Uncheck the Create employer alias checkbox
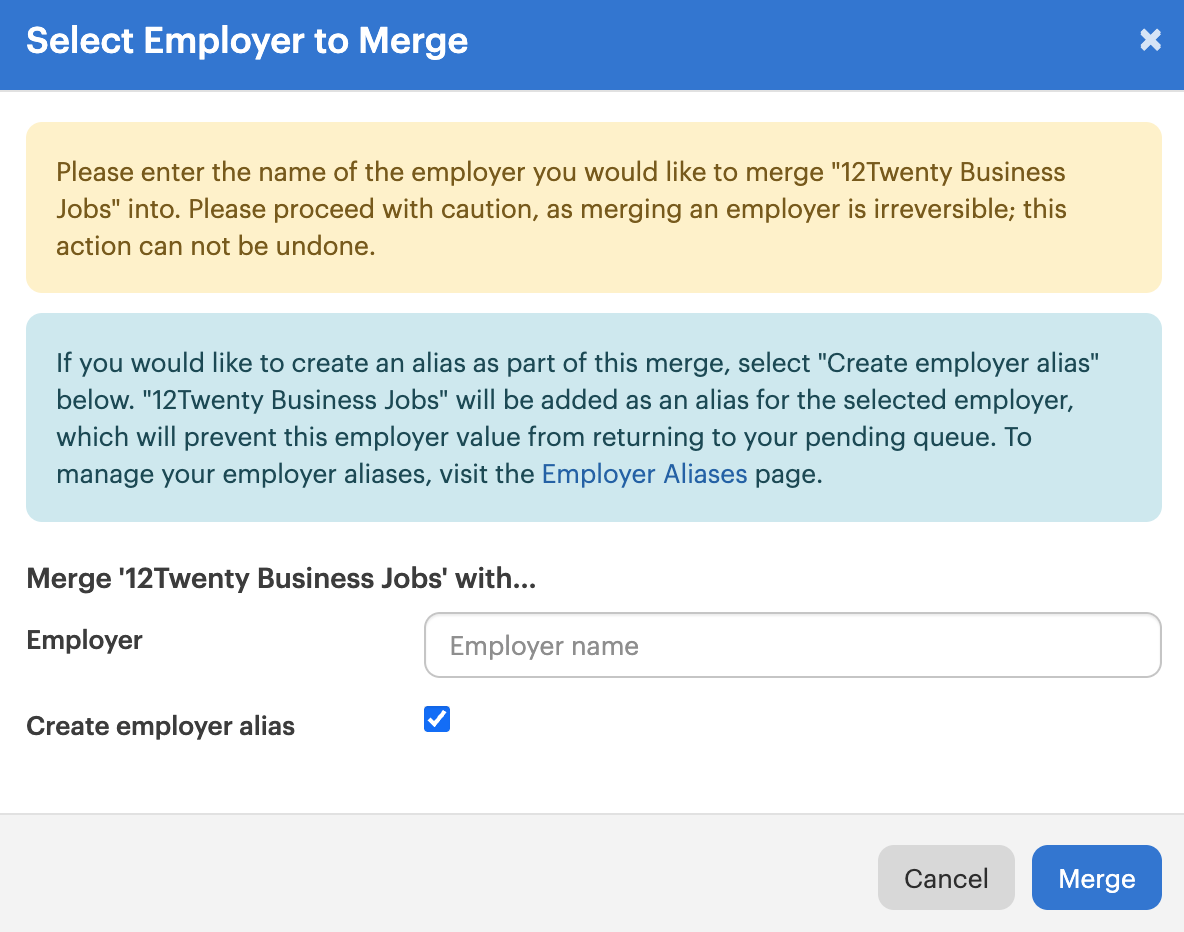This screenshot has width=1184, height=932. point(436,719)
